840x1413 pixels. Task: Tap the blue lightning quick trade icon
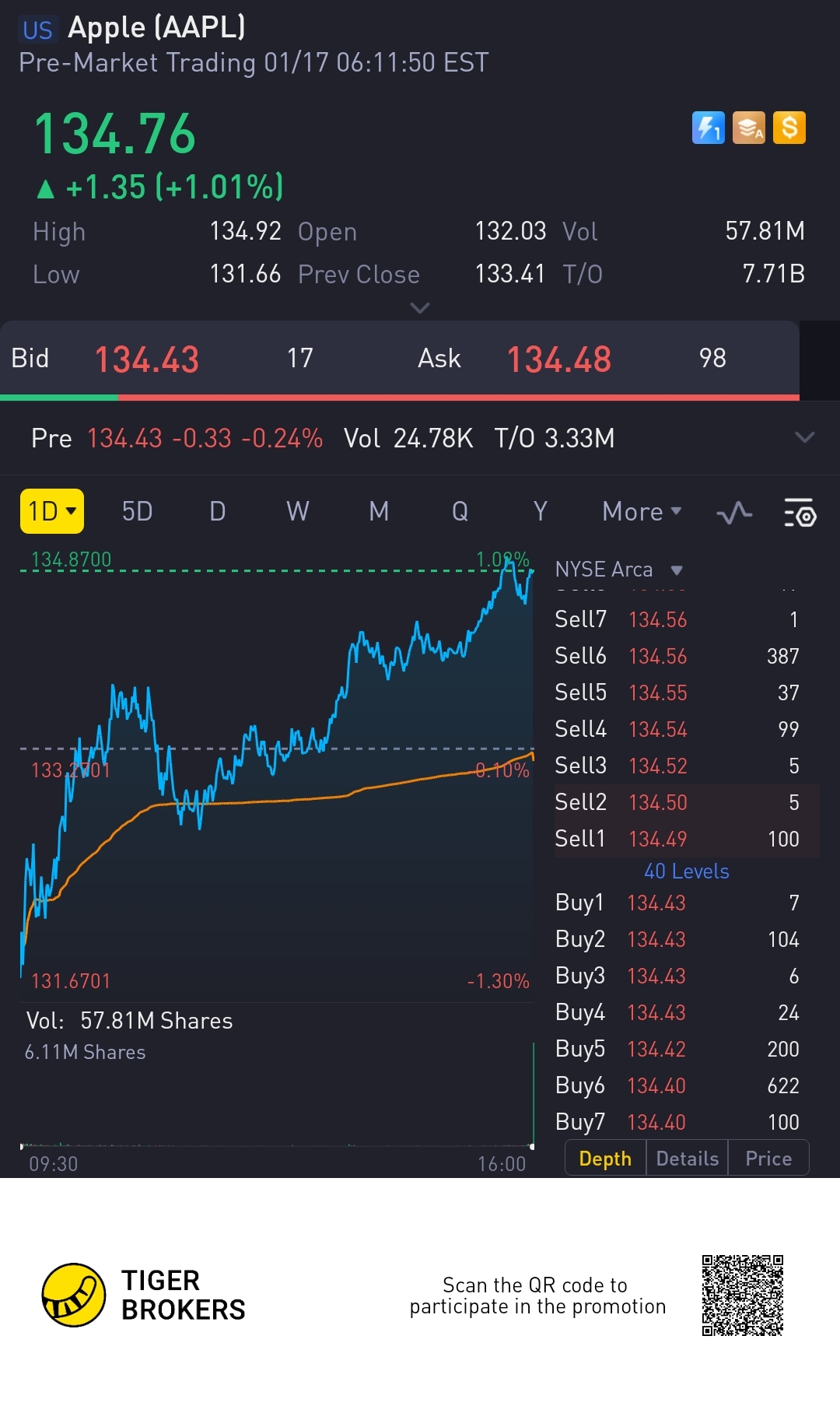click(708, 128)
